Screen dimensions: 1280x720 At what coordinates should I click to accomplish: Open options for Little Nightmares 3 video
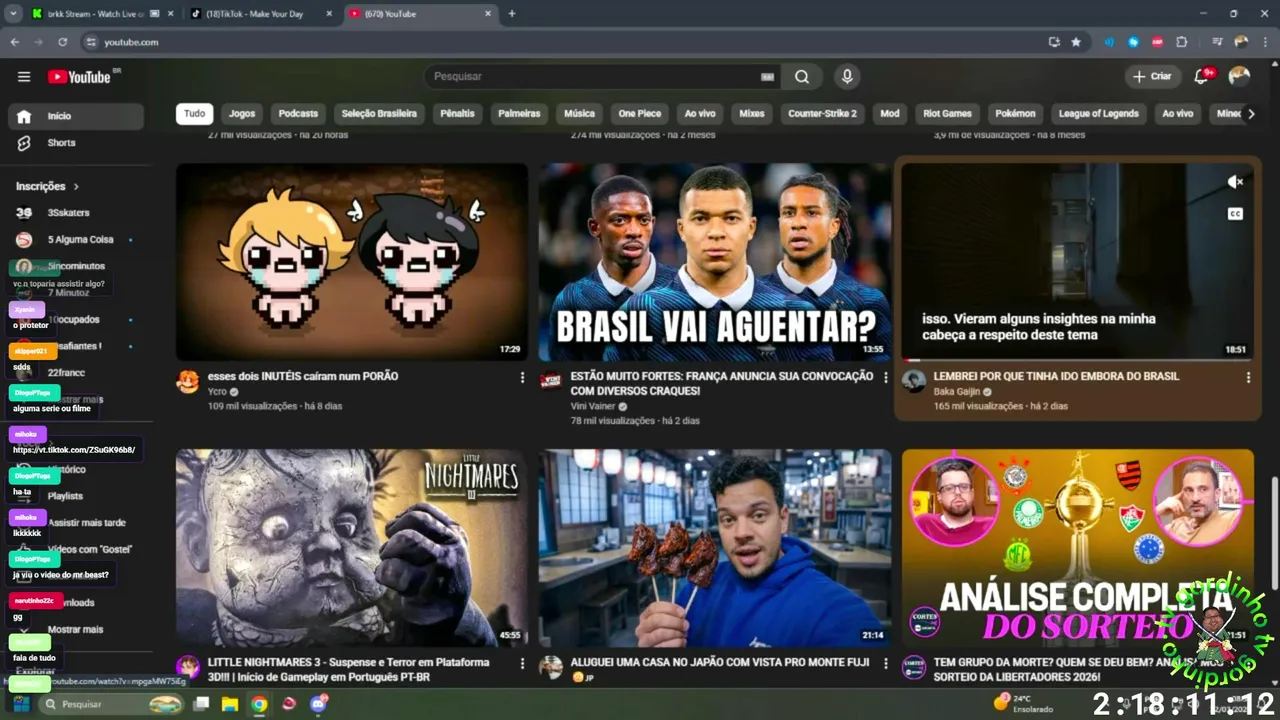click(522, 664)
